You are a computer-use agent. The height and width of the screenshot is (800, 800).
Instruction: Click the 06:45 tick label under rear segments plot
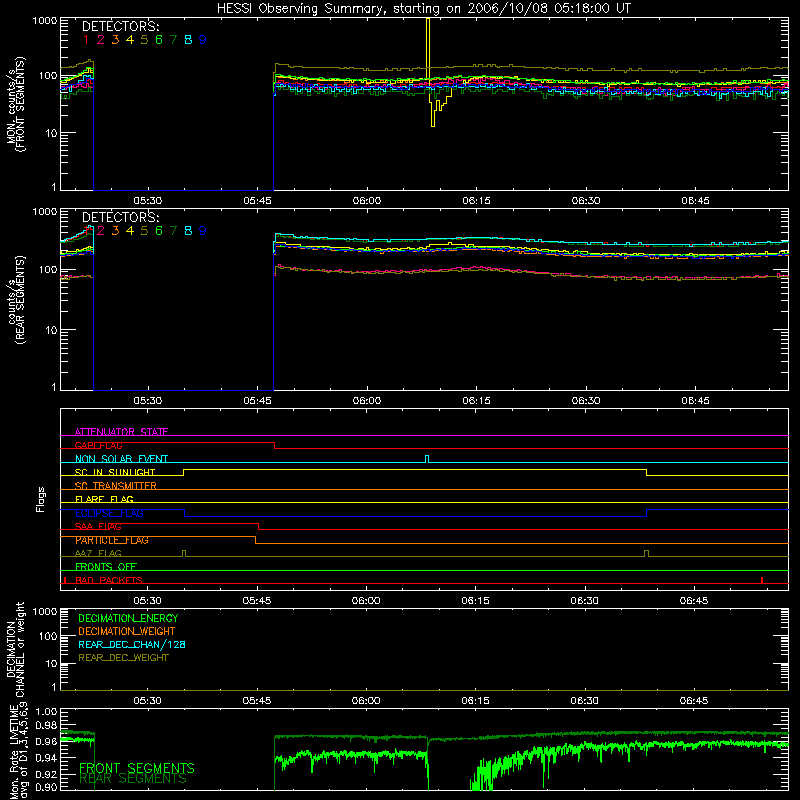click(x=695, y=401)
